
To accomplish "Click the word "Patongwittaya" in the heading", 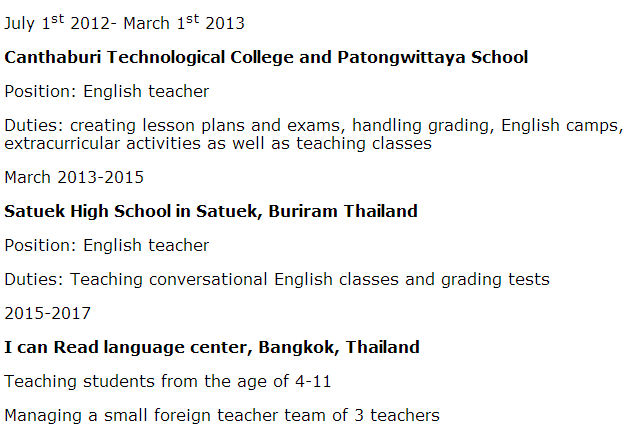I will coord(419,57).
